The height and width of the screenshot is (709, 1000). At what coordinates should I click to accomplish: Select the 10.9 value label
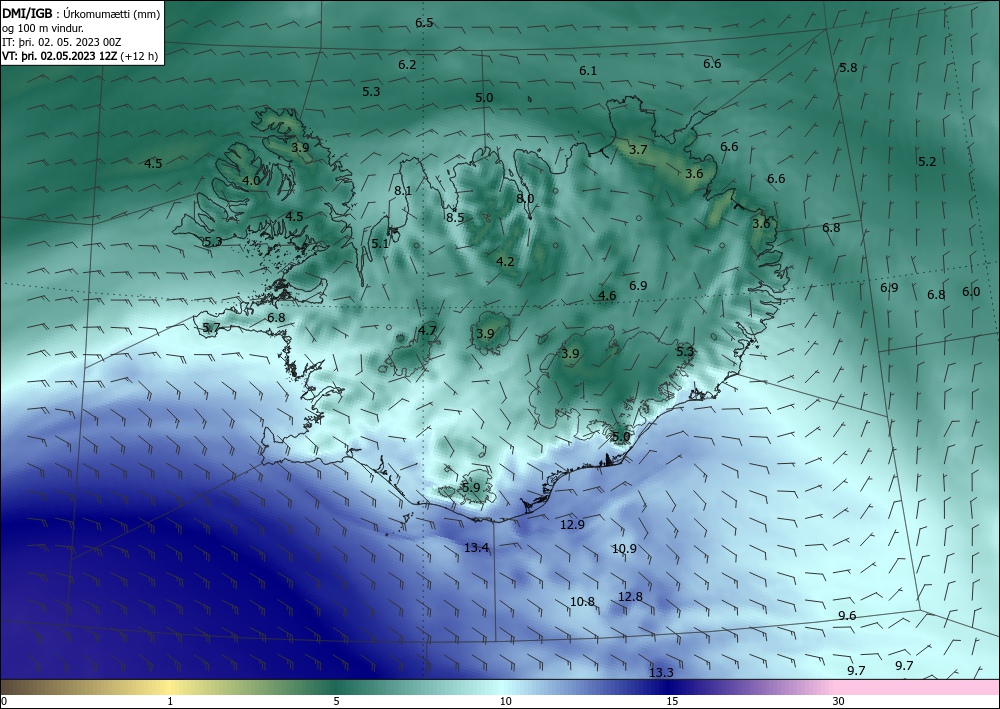click(x=624, y=548)
